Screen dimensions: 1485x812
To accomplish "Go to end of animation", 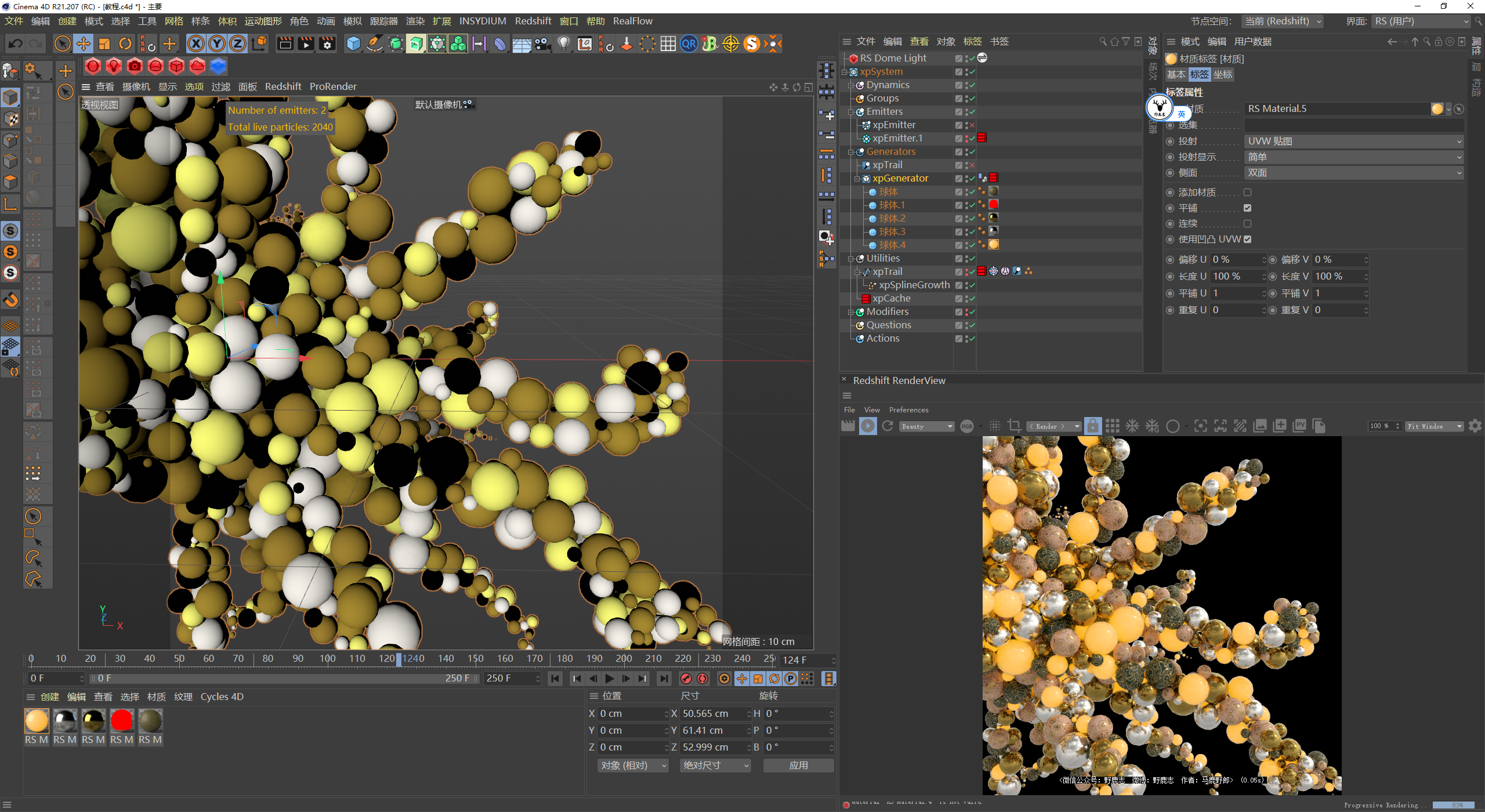I will click(664, 678).
